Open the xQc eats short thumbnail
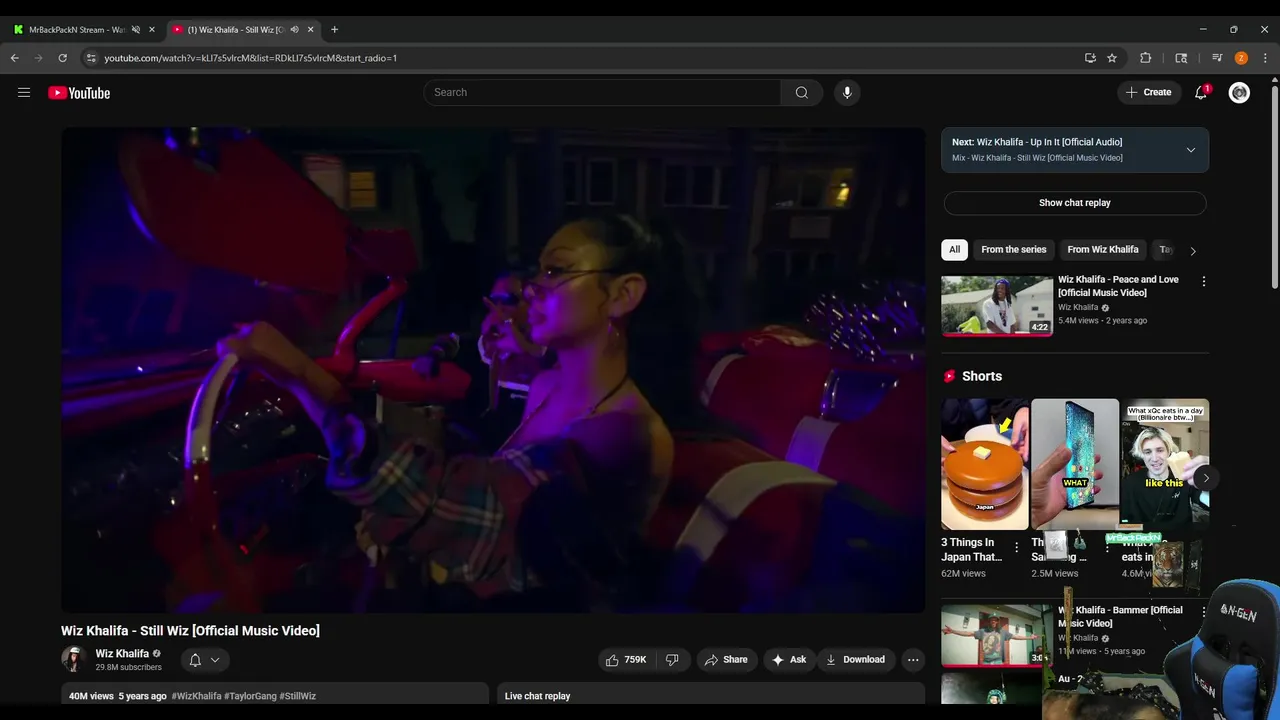This screenshot has width=1280, height=720. tap(1165, 464)
